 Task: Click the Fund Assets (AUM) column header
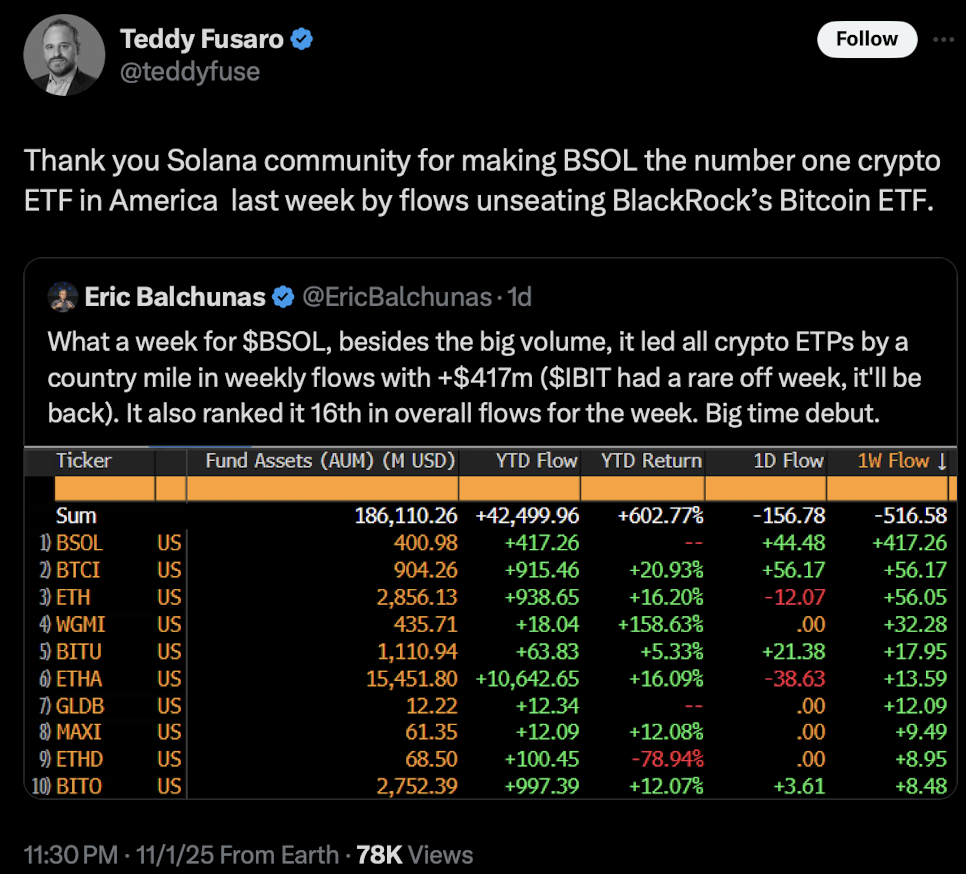(330, 461)
